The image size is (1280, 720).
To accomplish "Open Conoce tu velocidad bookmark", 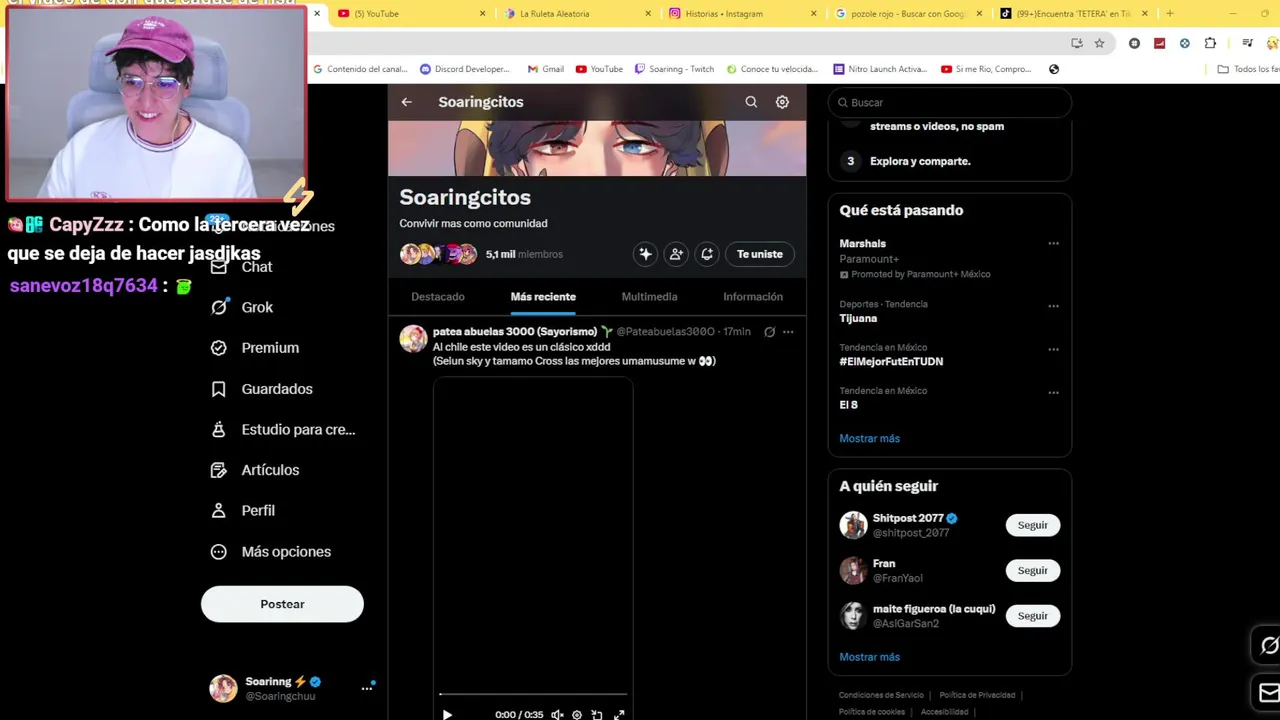I will click(772, 69).
